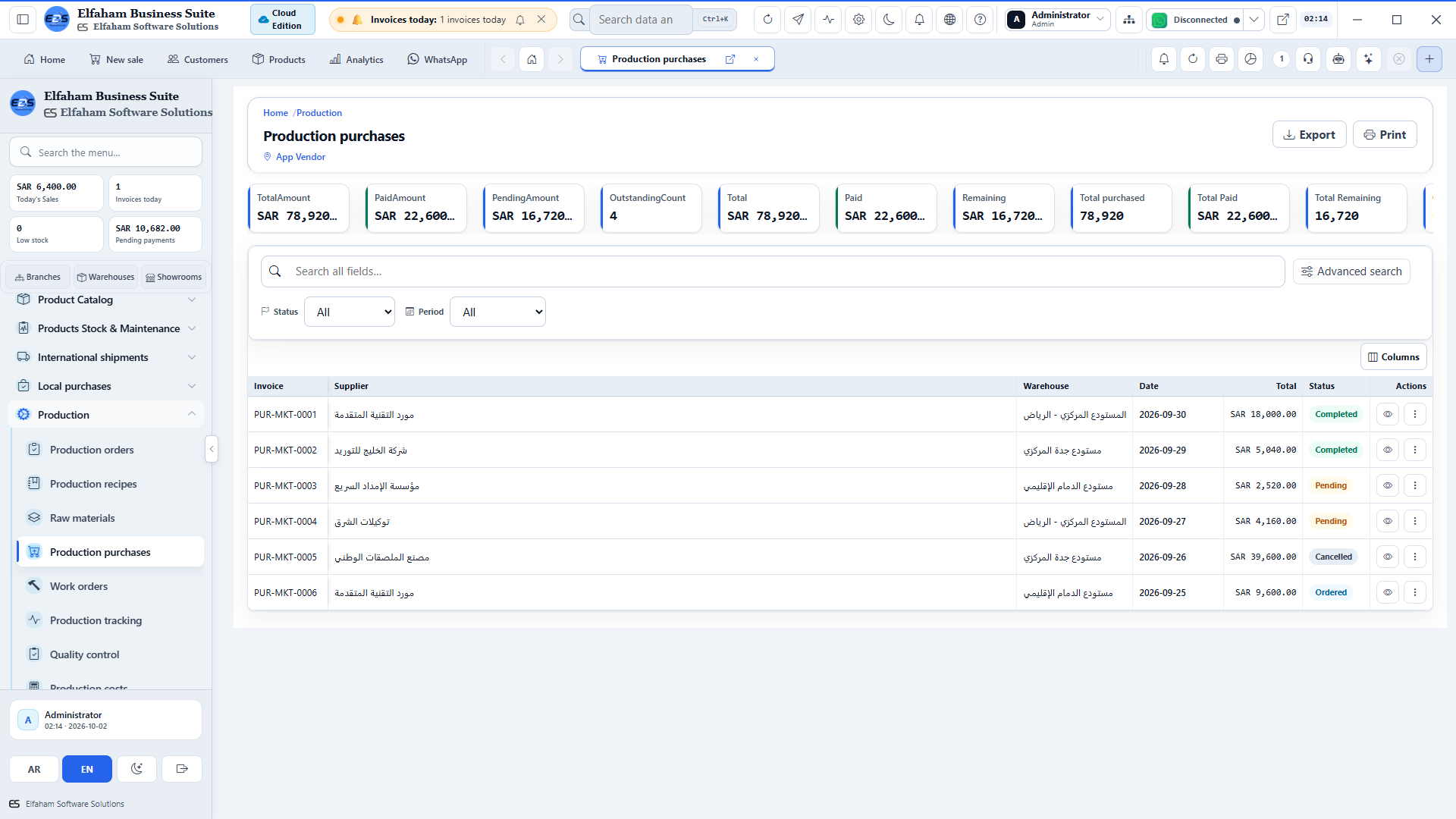Open the Administrator account dropdown
Screen dimensions: 1456x819
click(x=1057, y=20)
